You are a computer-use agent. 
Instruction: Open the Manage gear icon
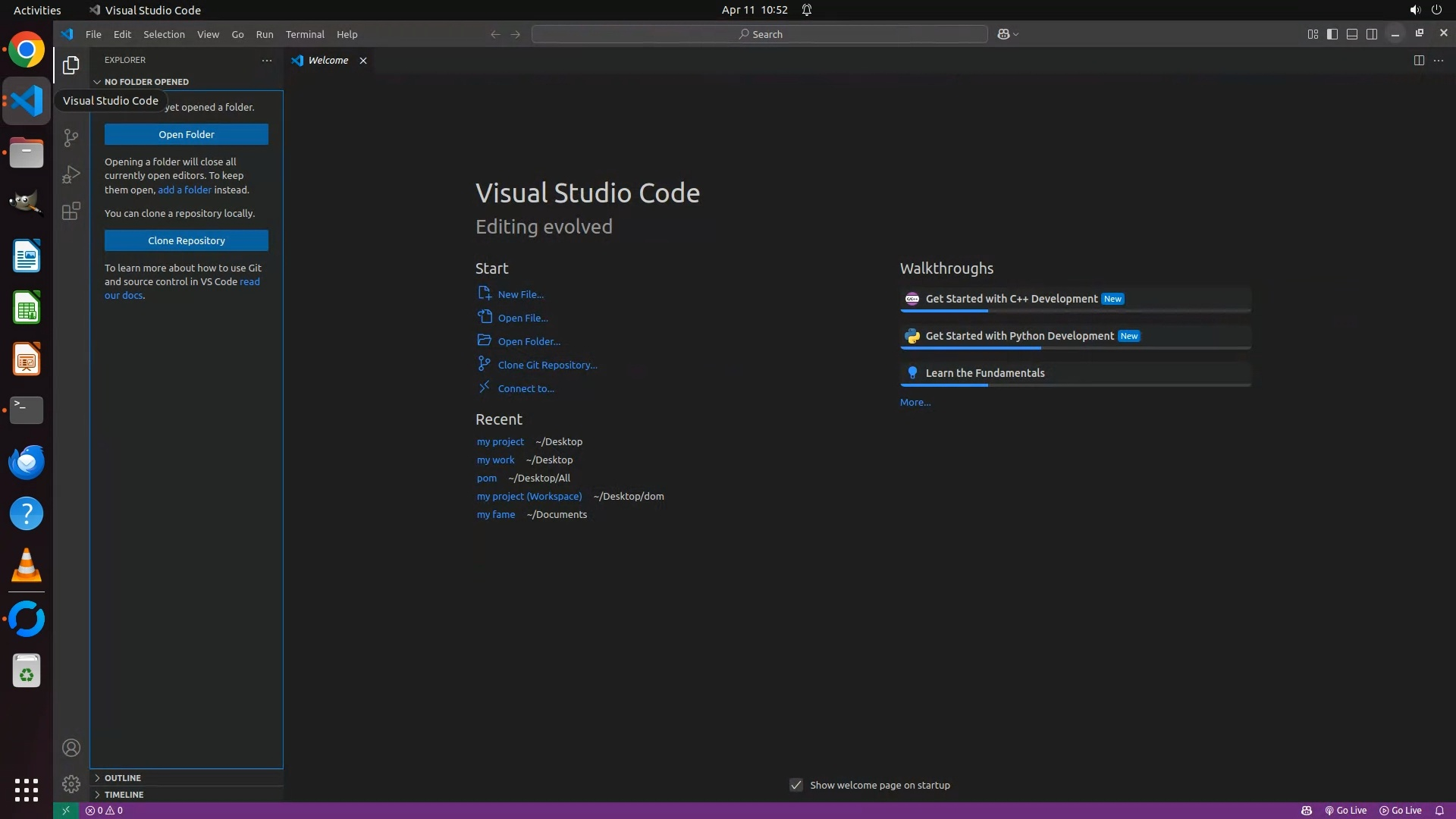[x=71, y=783]
